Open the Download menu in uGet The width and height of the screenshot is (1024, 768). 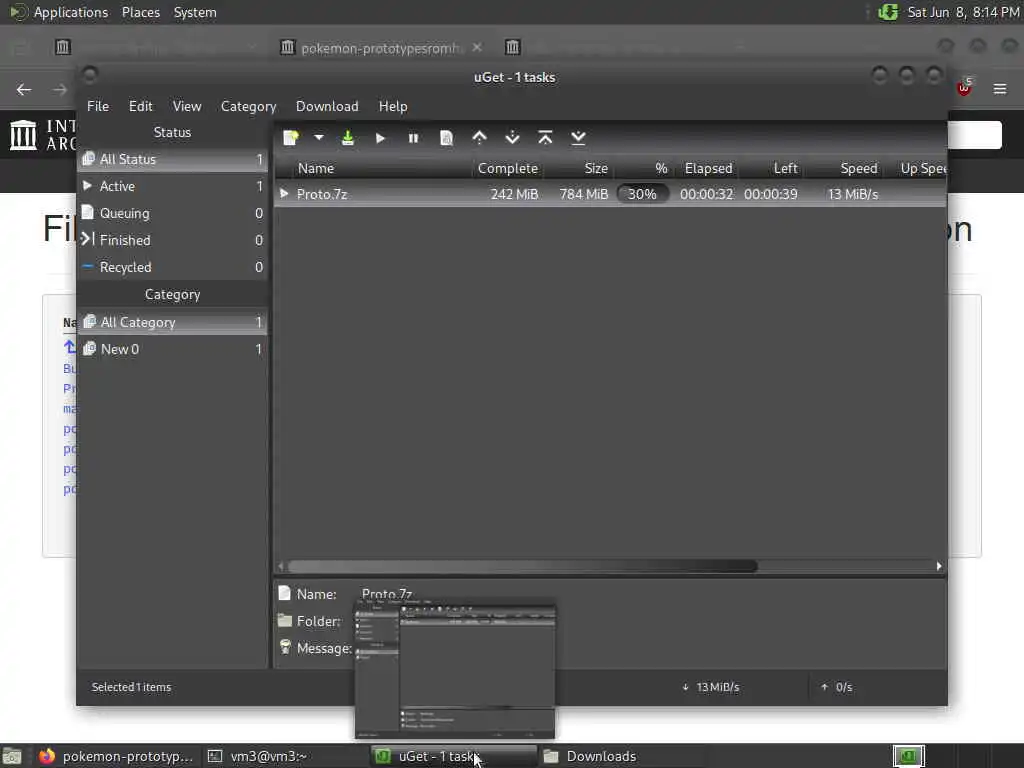327,106
